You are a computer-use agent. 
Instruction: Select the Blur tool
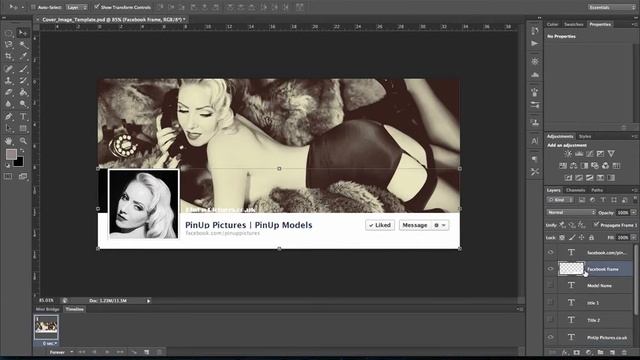[9, 104]
